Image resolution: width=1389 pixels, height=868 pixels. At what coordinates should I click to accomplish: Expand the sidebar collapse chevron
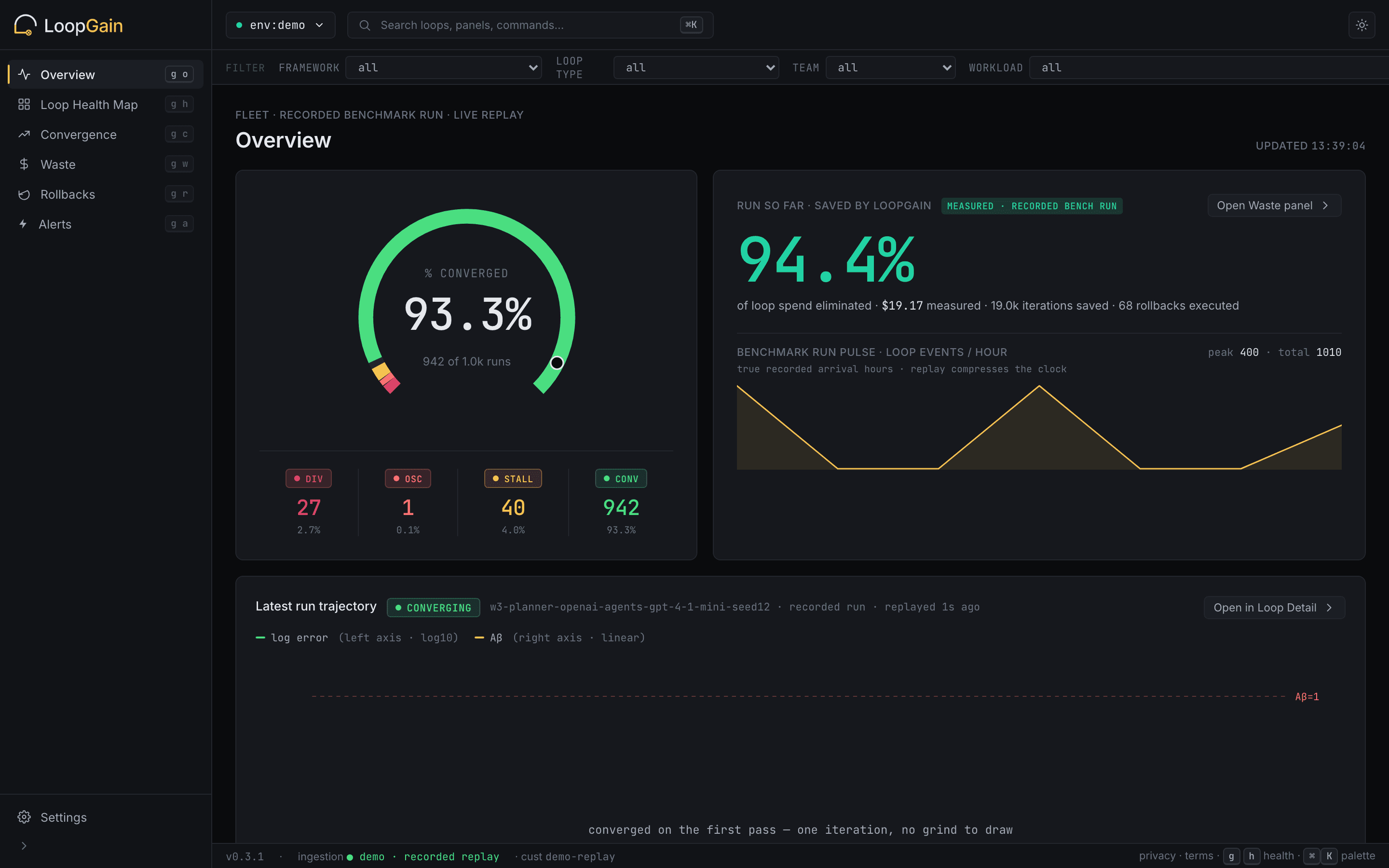coord(24,846)
